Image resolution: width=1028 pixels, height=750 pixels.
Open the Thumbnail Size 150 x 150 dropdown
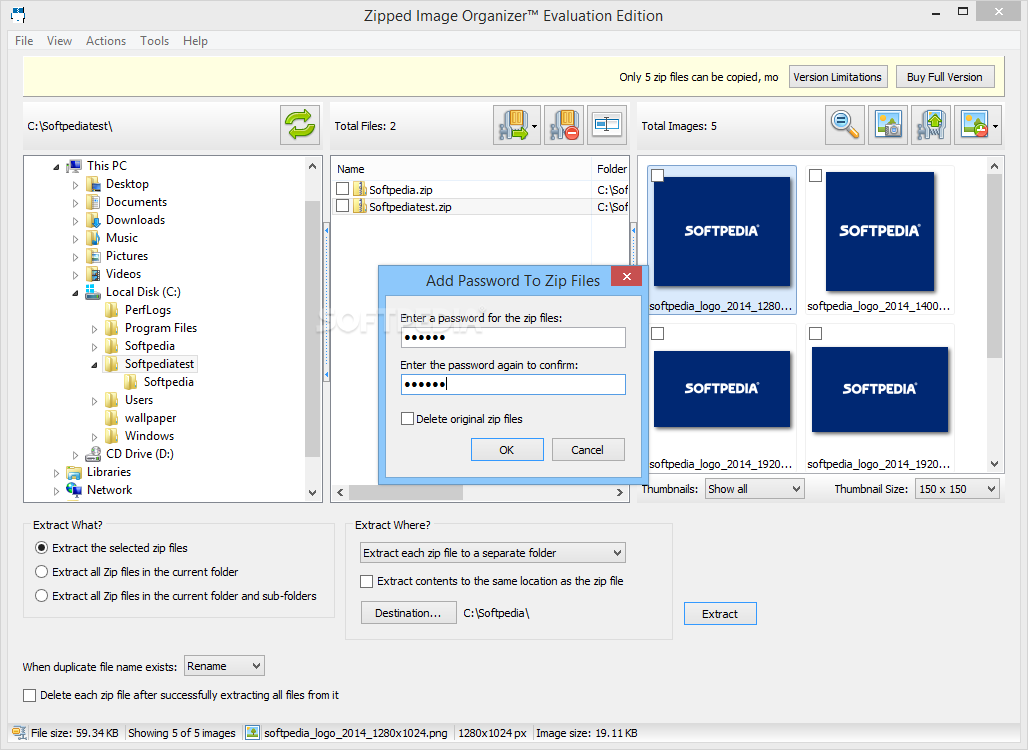click(958, 488)
